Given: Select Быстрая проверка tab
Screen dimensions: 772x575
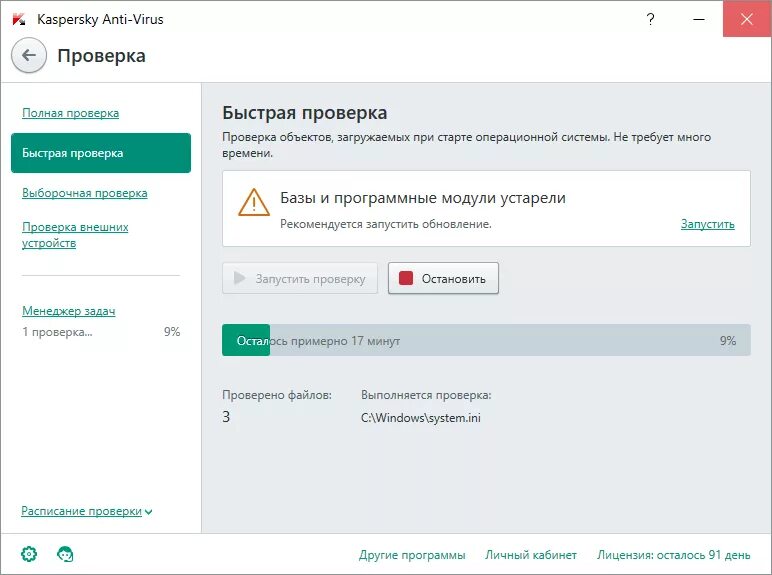Looking at the screenshot, I should pyautogui.click(x=101, y=153).
